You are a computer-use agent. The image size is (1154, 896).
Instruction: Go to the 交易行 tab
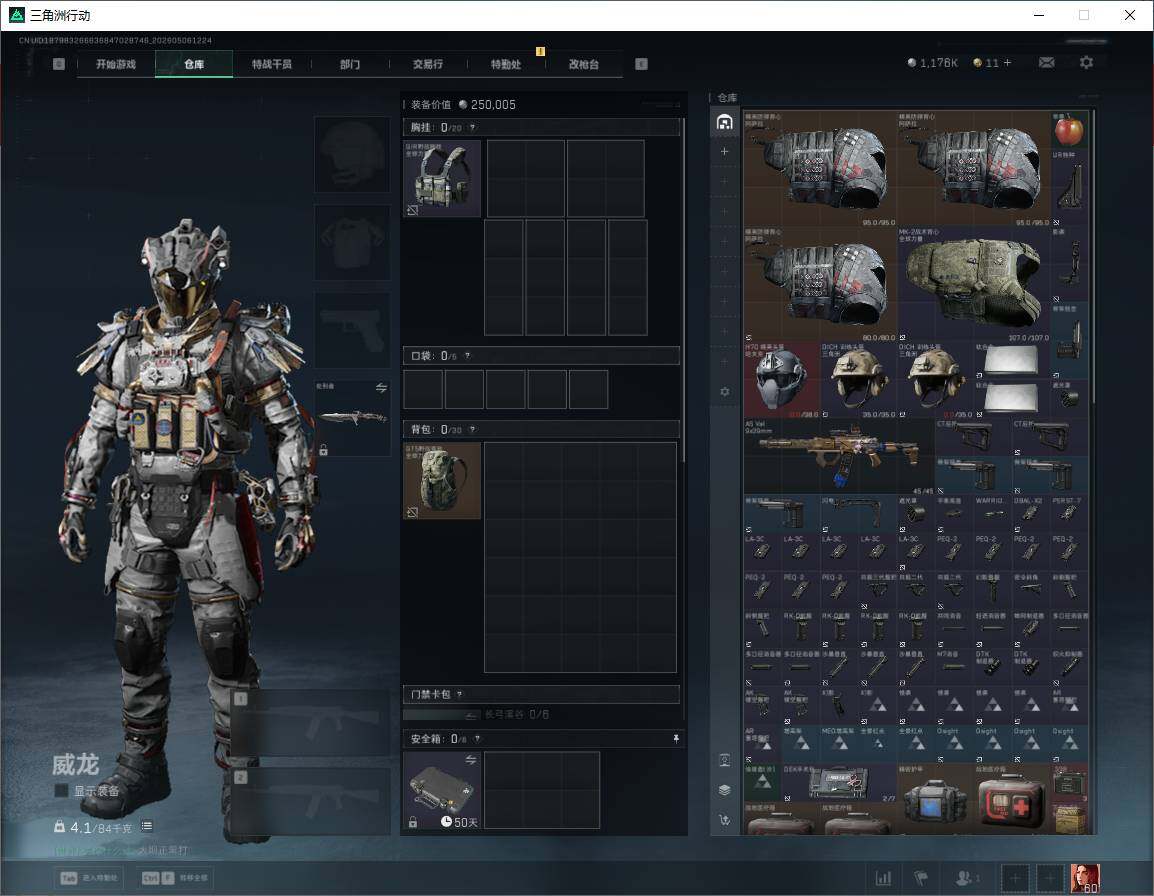click(428, 64)
